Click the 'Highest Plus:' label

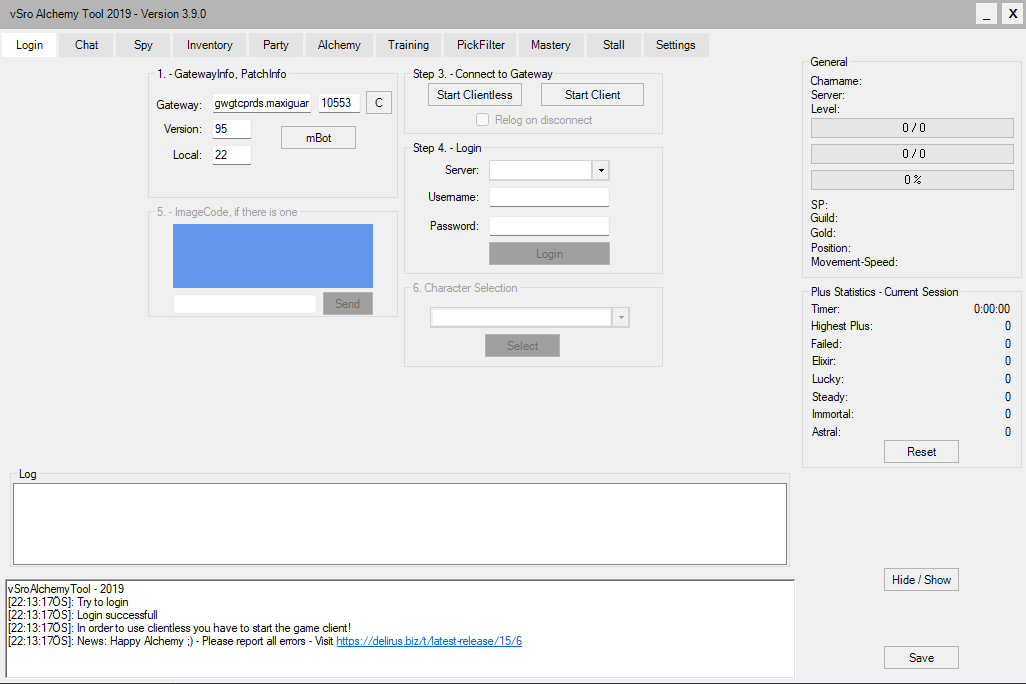pyautogui.click(x=841, y=326)
